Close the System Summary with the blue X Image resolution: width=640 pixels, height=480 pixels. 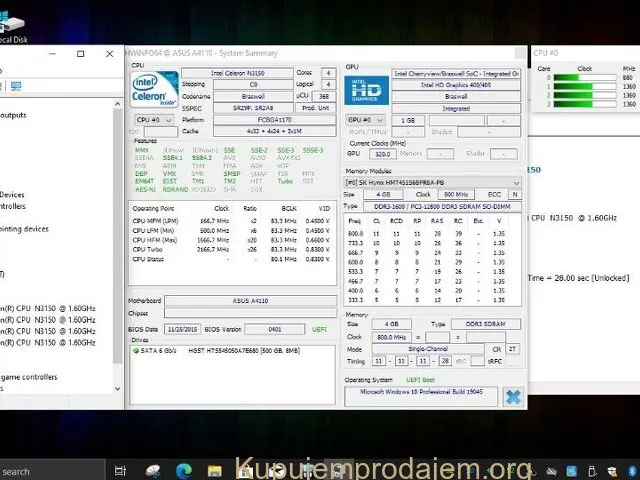513,397
